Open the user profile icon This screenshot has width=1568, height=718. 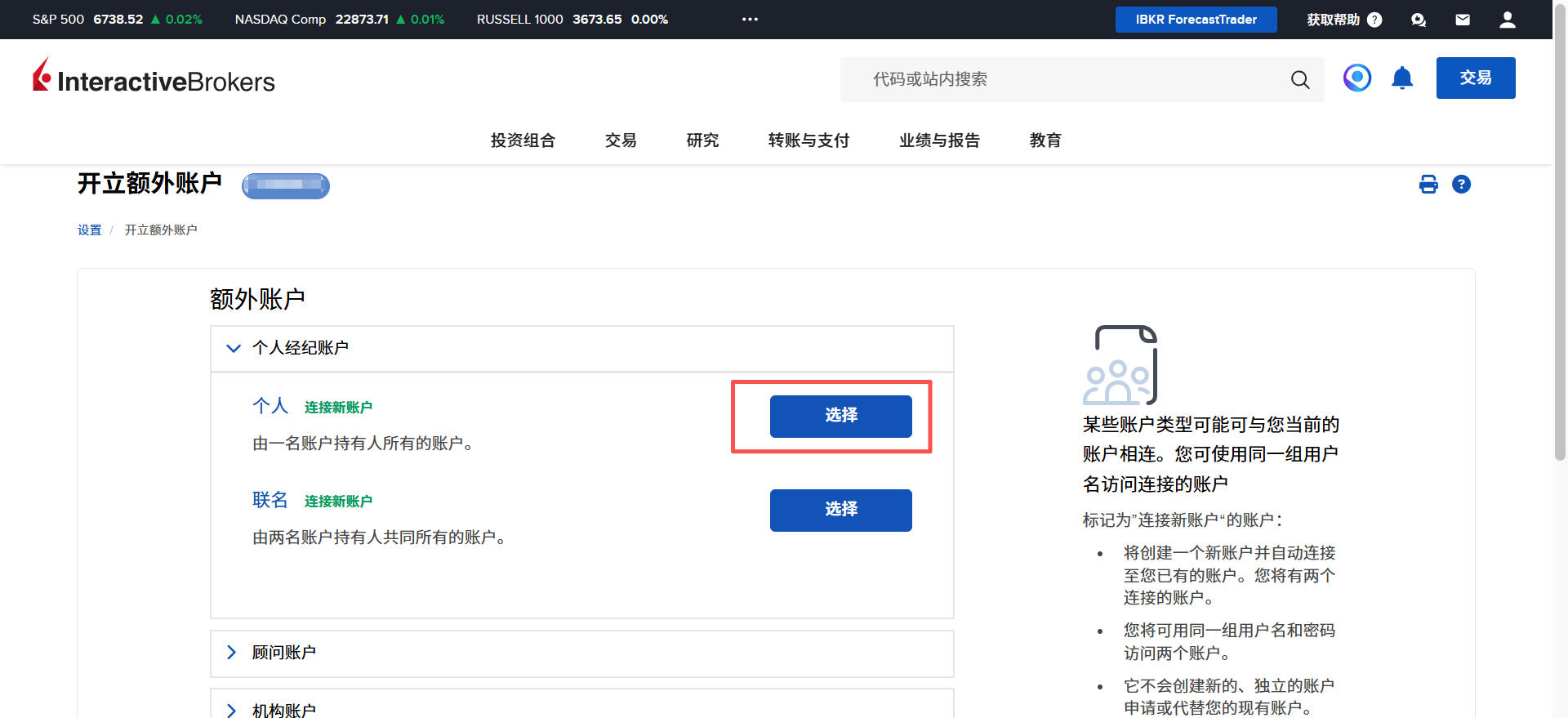point(1508,20)
